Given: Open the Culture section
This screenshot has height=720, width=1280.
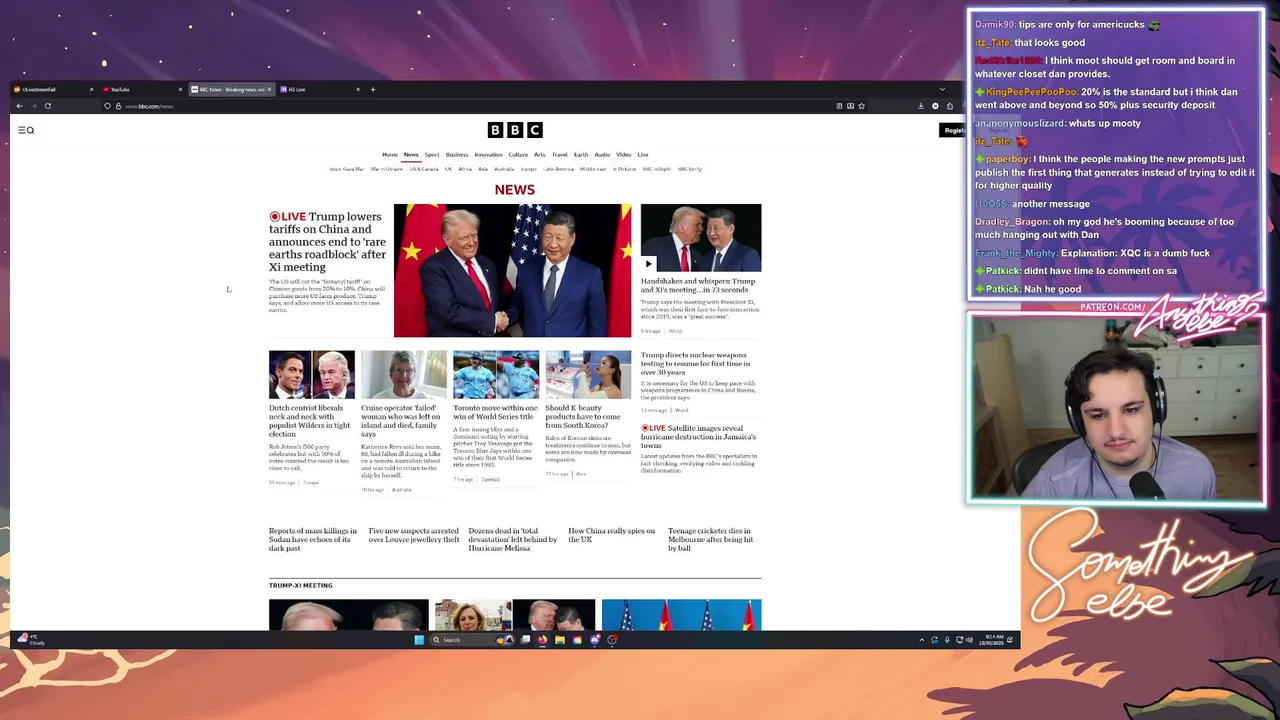Looking at the screenshot, I should pos(518,155).
